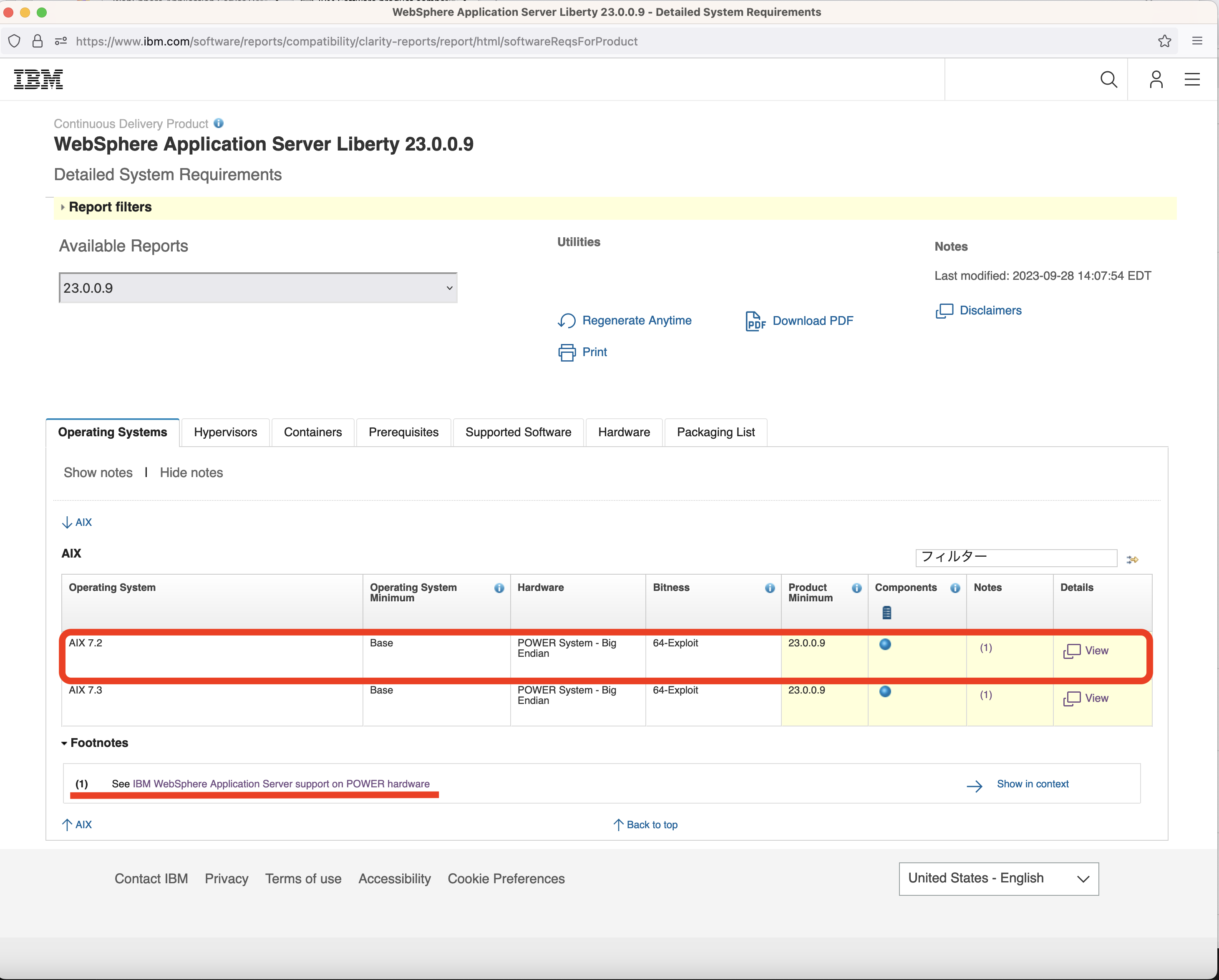Toggle Hide notes

click(x=191, y=472)
